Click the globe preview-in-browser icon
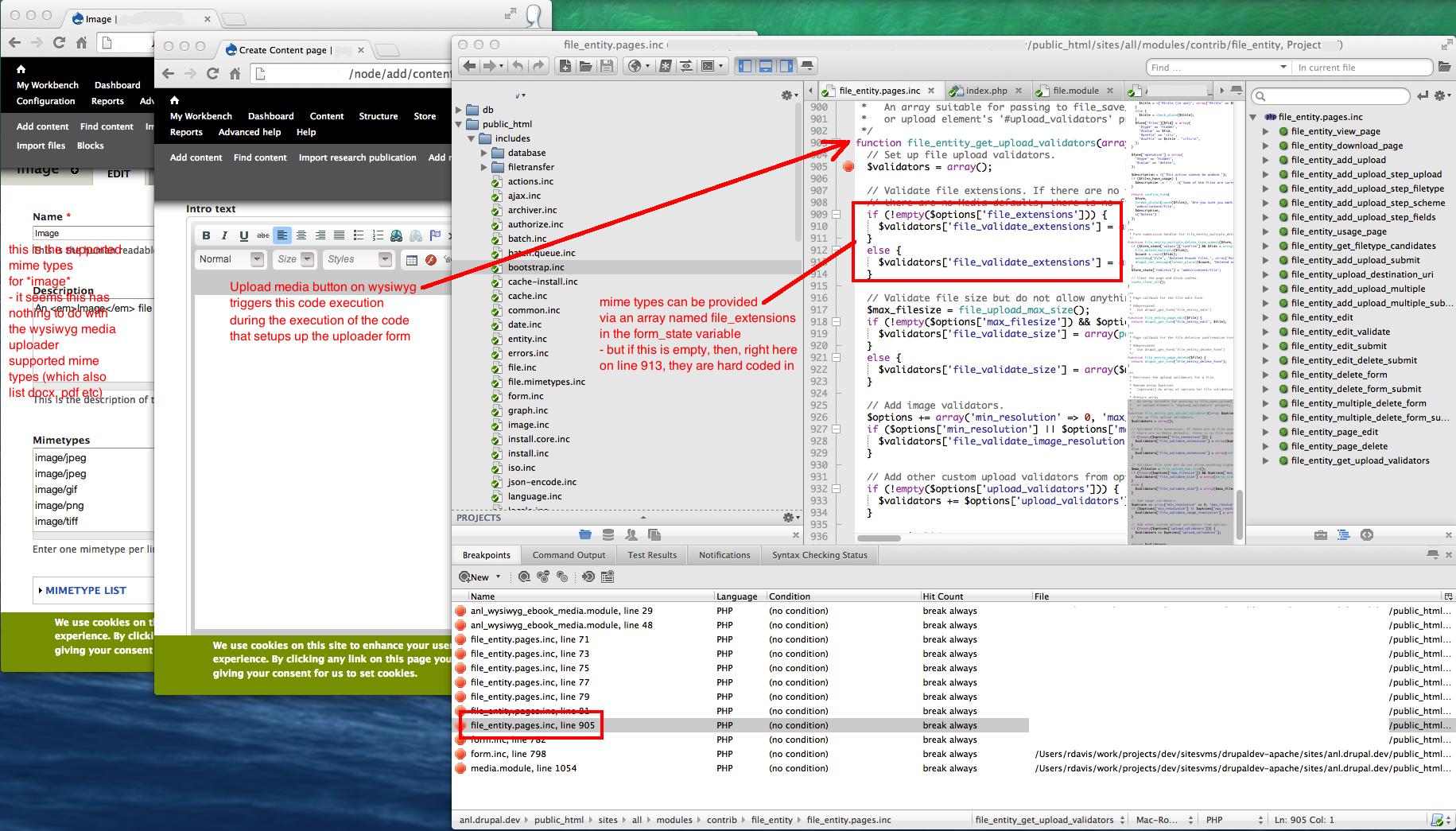Image resolution: width=1456 pixels, height=831 pixels. click(x=635, y=66)
